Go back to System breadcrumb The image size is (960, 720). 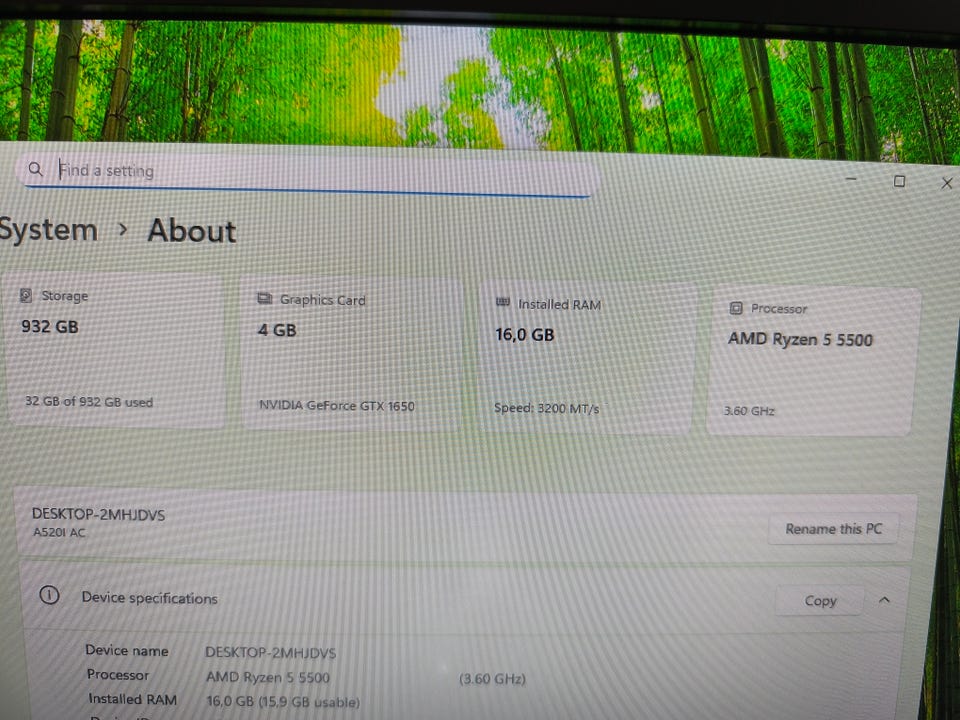point(48,230)
